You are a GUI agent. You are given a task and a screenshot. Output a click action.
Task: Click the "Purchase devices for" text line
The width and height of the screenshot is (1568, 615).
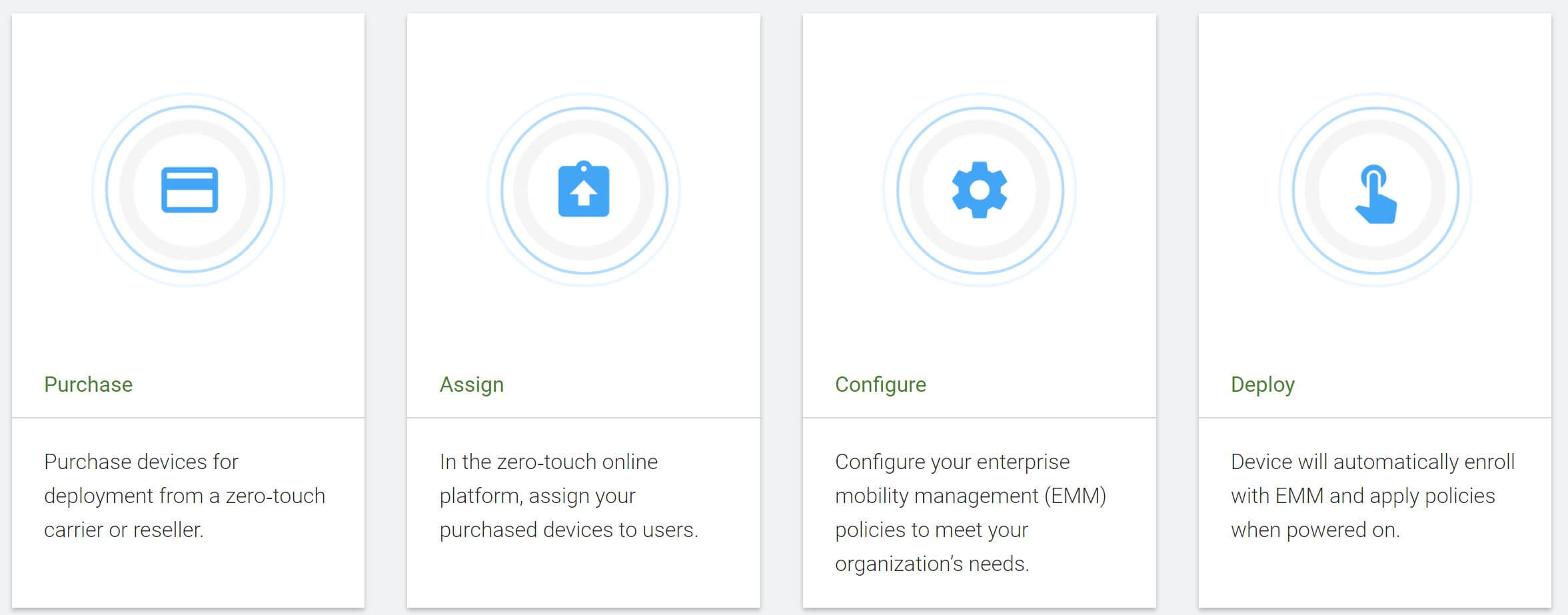point(141,462)
